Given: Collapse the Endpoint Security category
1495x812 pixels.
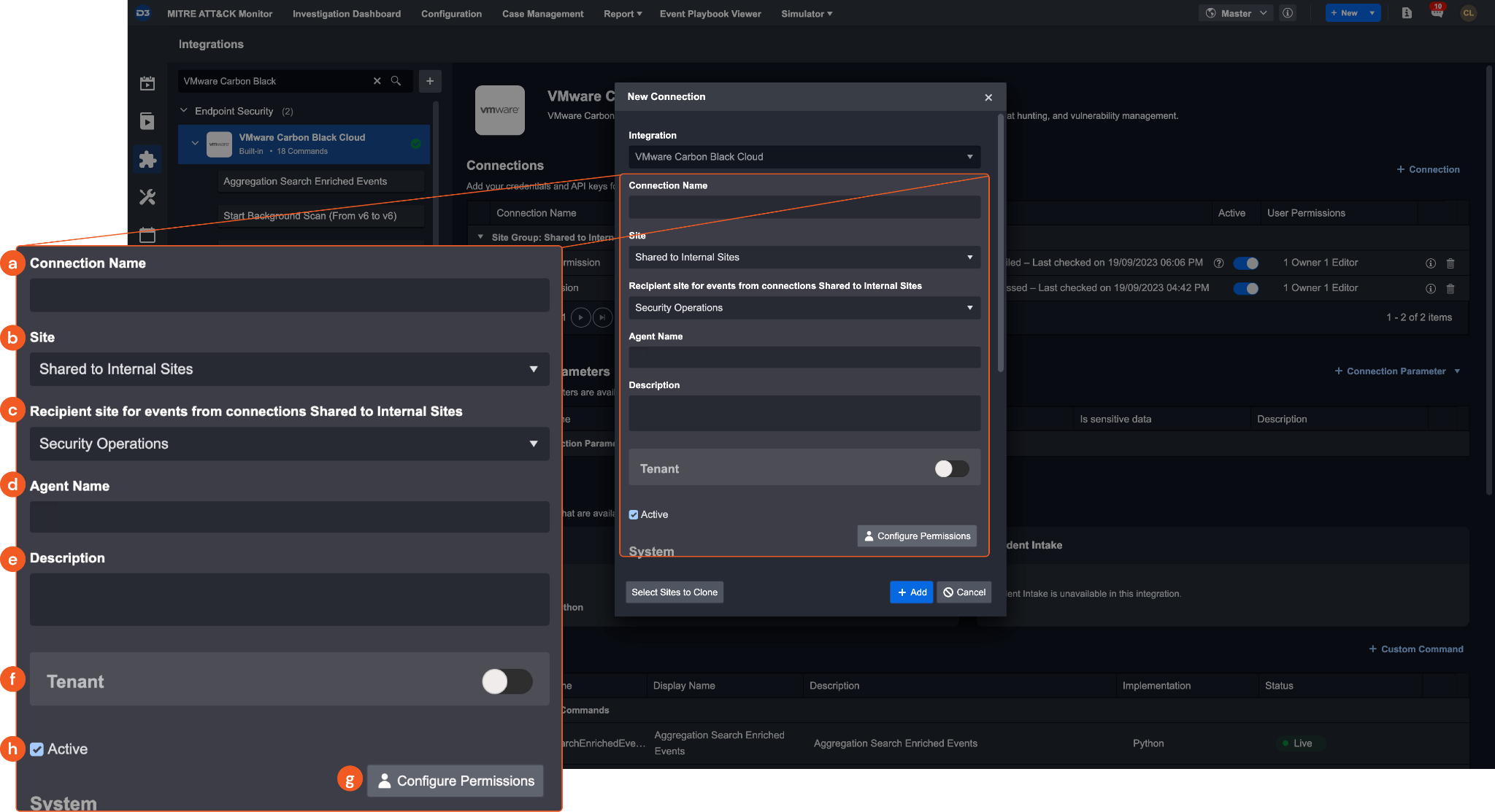Looking at the screenshot, I should (184, 111).
